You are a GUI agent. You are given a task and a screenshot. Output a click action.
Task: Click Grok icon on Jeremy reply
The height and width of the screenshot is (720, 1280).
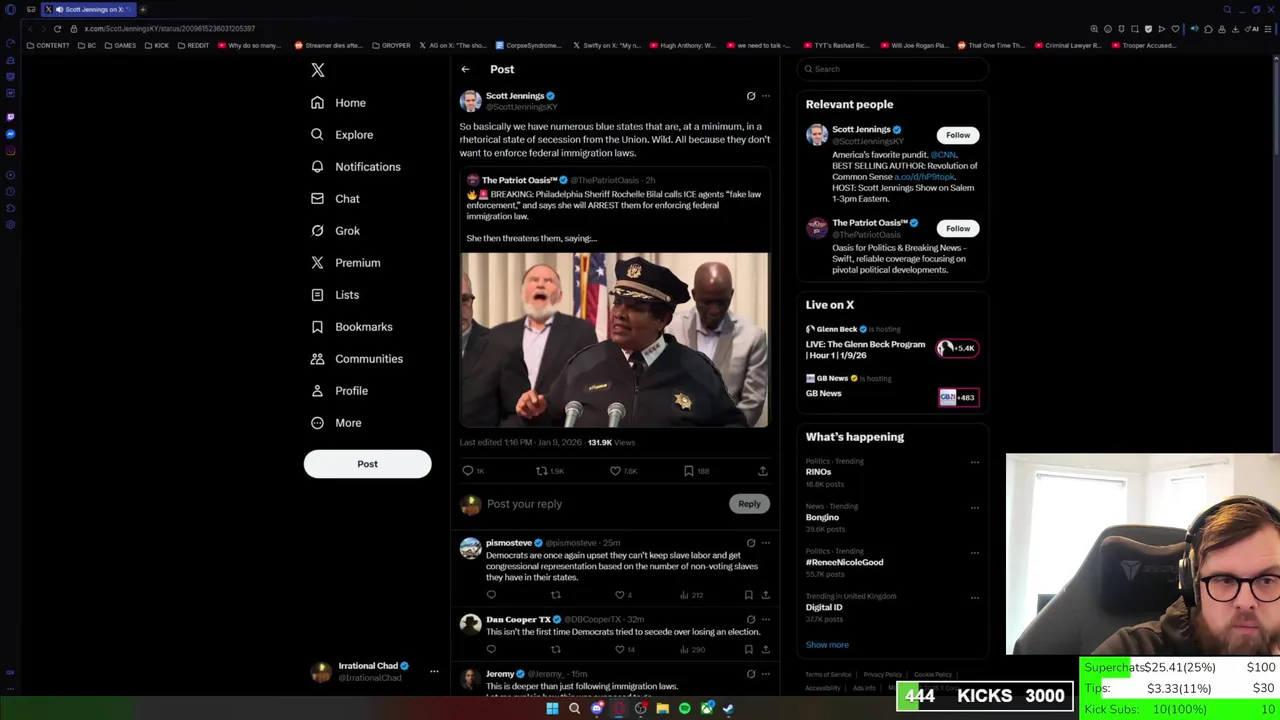tap(751, 674)
